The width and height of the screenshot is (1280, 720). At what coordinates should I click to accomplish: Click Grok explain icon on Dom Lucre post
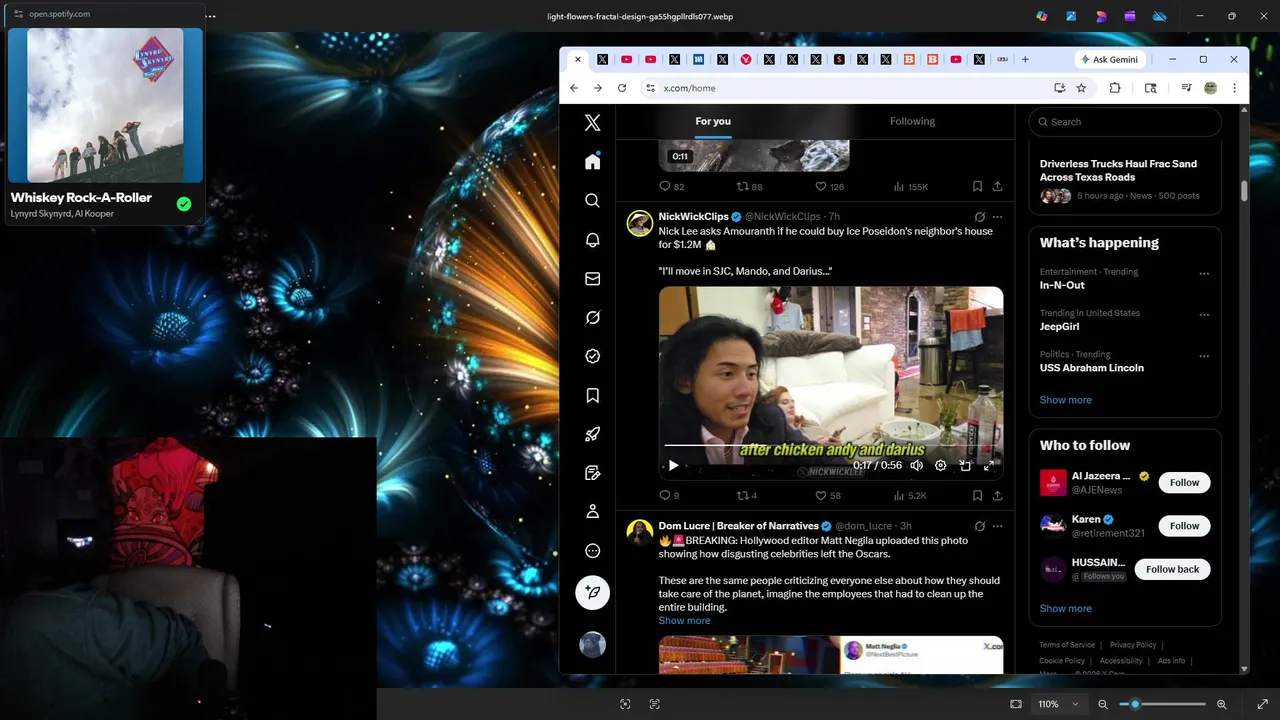point(980,526)
